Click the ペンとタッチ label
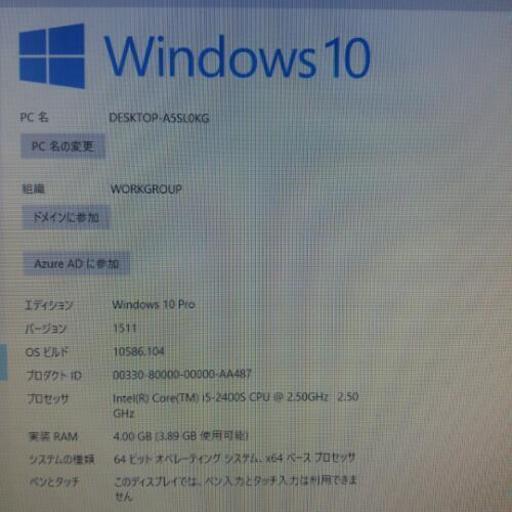The image size is (512, 512). click(54, 482)
